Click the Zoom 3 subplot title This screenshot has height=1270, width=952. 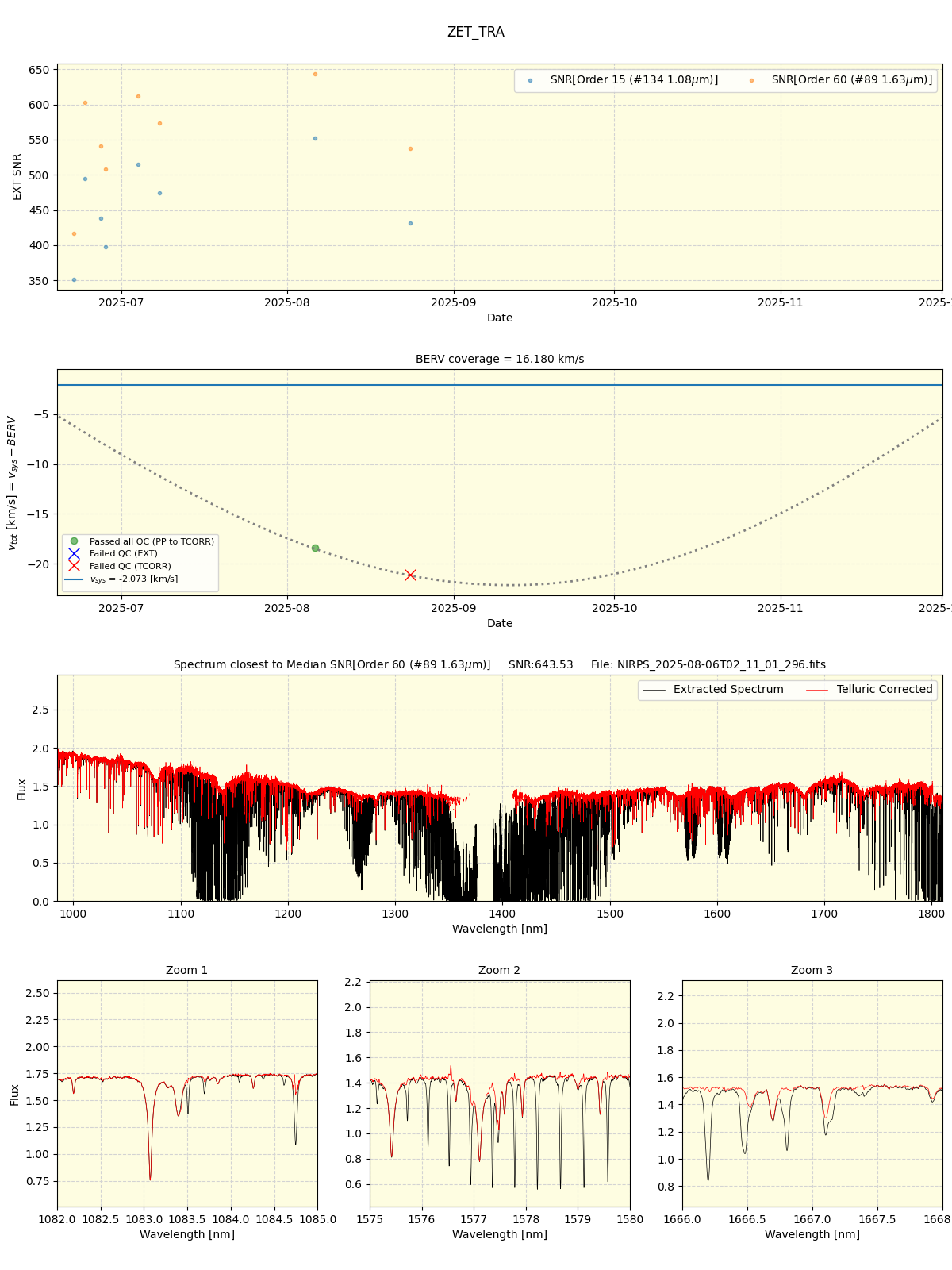coord(812,971)
